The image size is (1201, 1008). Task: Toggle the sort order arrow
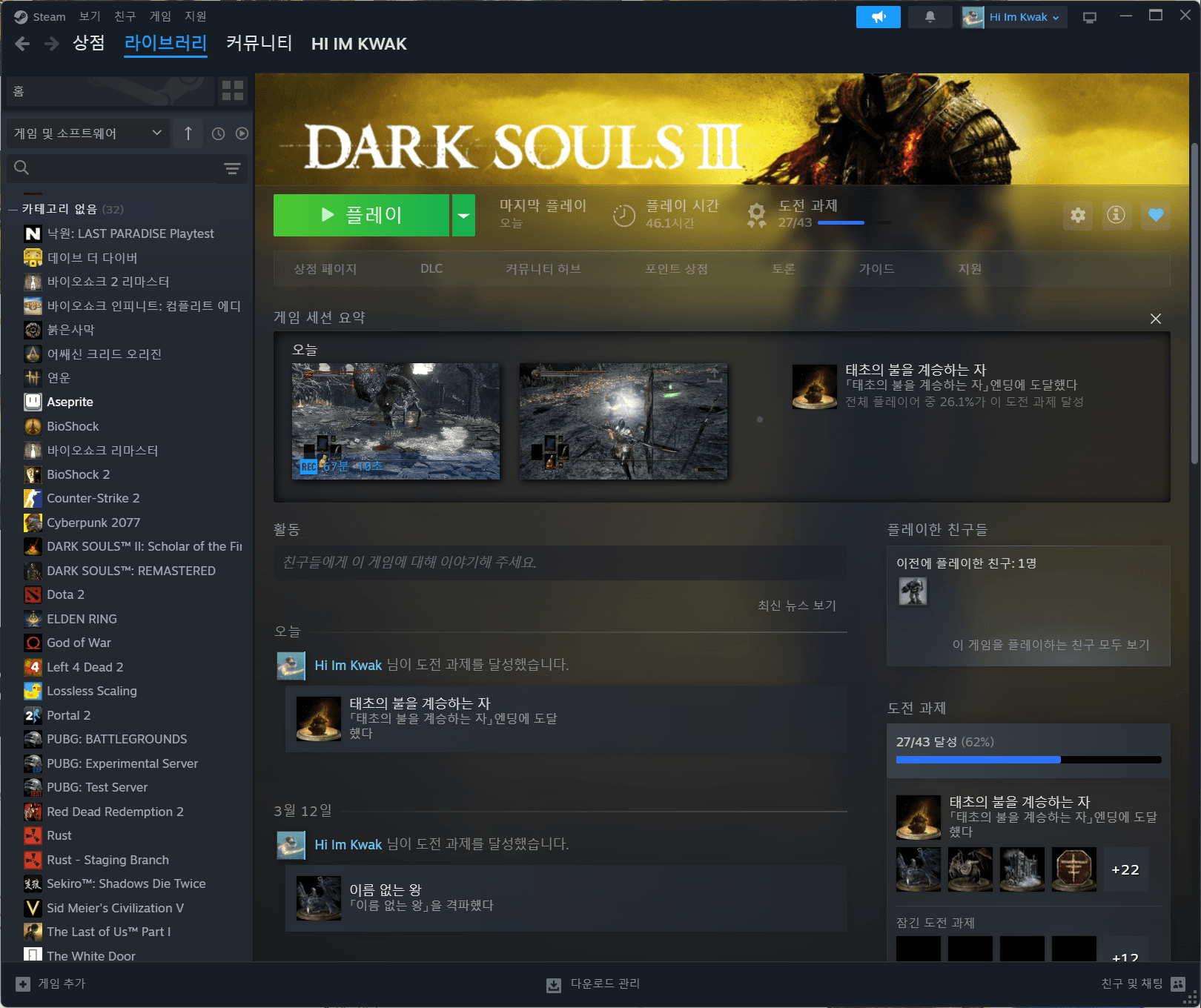[188, 133]
